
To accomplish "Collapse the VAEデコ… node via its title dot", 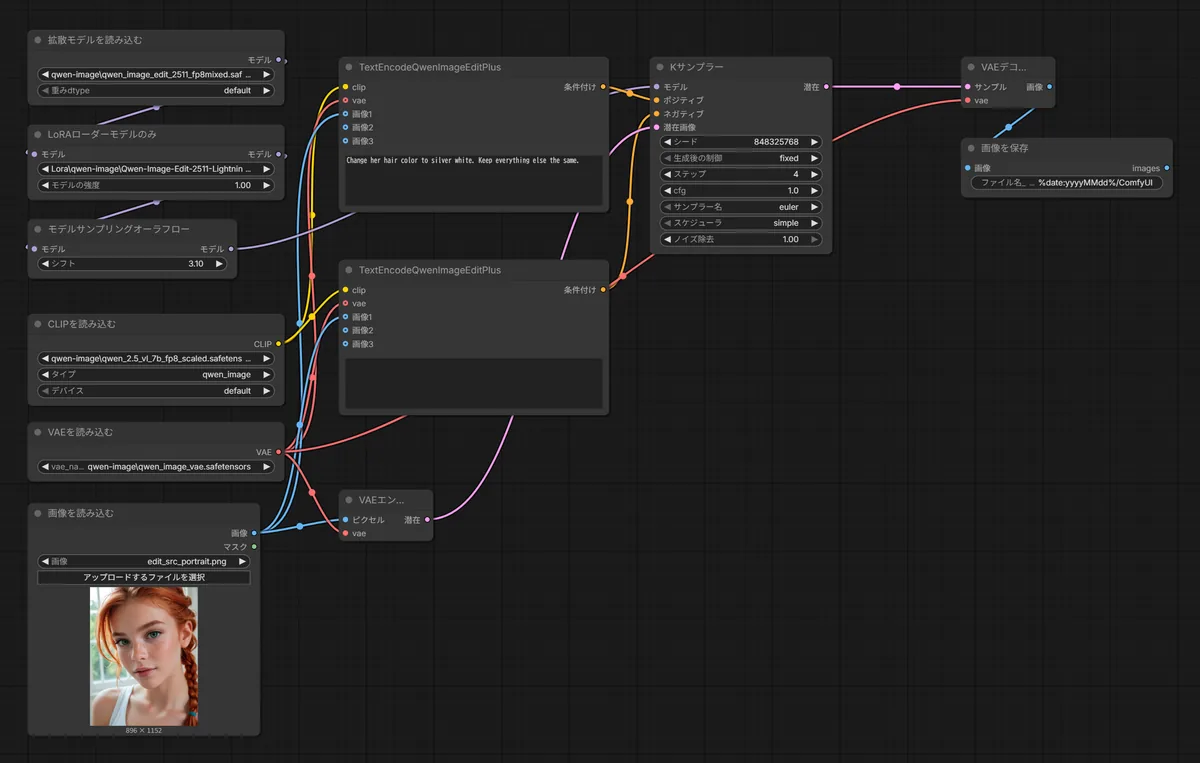I will [971, 67].
